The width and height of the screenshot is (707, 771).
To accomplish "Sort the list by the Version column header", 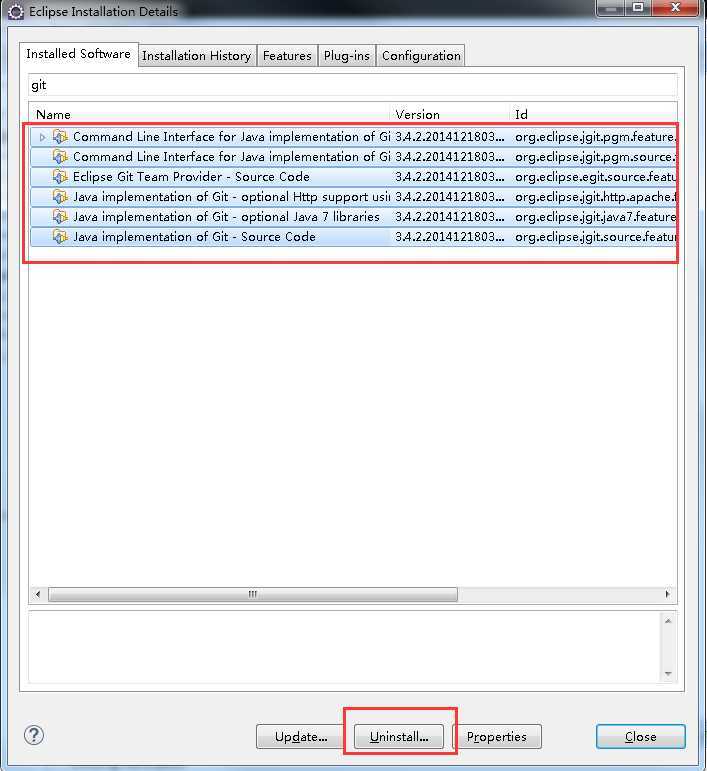I will pyautogui.click(x=451, y=115).
